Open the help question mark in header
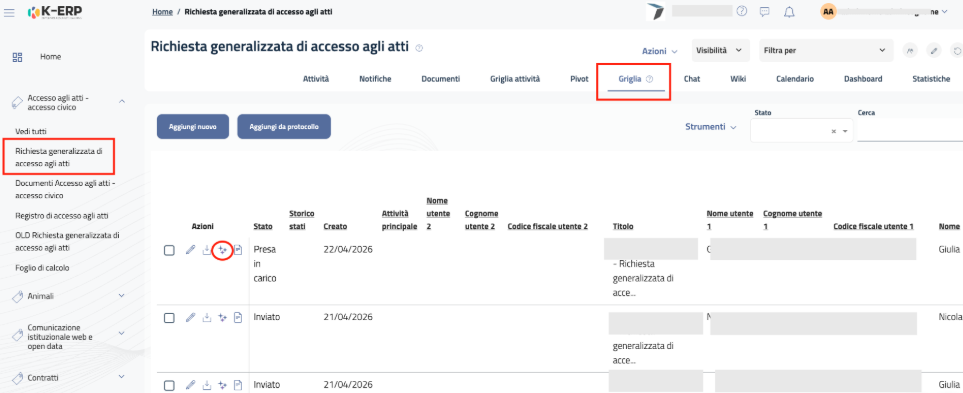 tap(742, 11)
